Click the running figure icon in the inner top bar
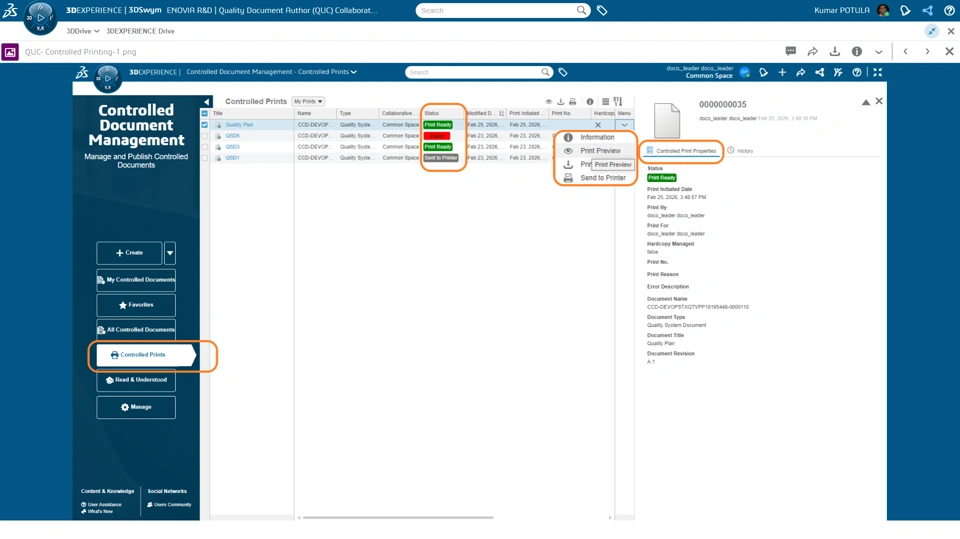Screen dimensions: 960x539 (x=838, y=72)
